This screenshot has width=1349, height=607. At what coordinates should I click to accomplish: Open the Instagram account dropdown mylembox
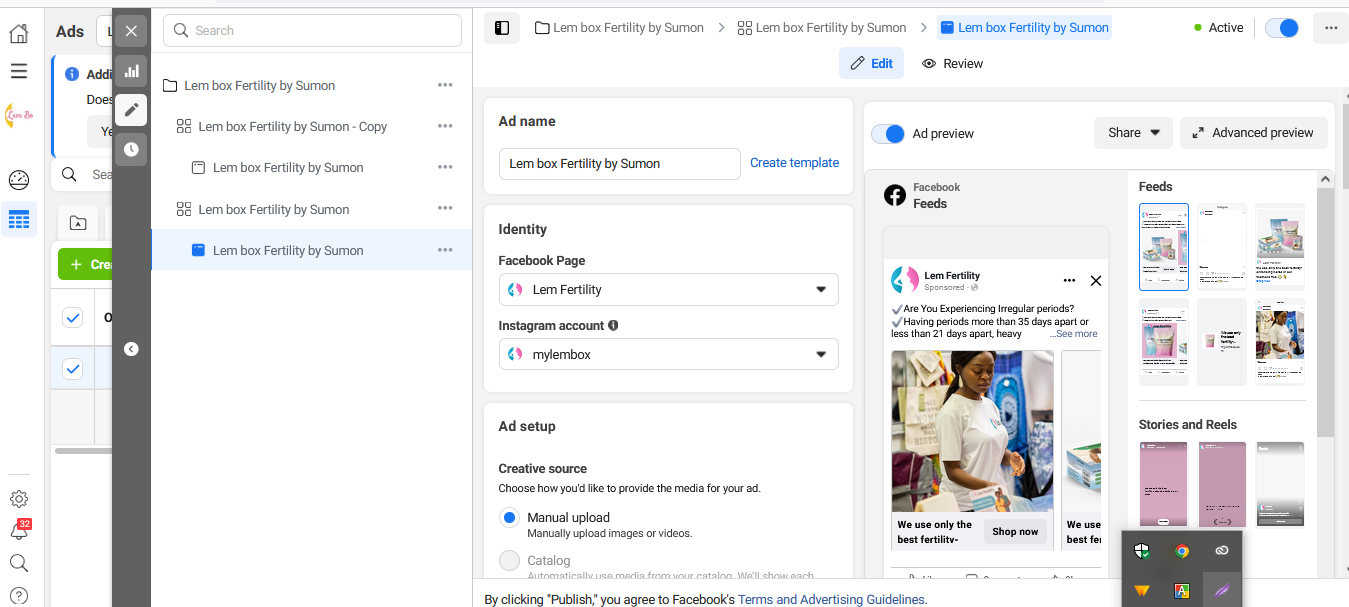pyautogui.click(x=668, y=354)
